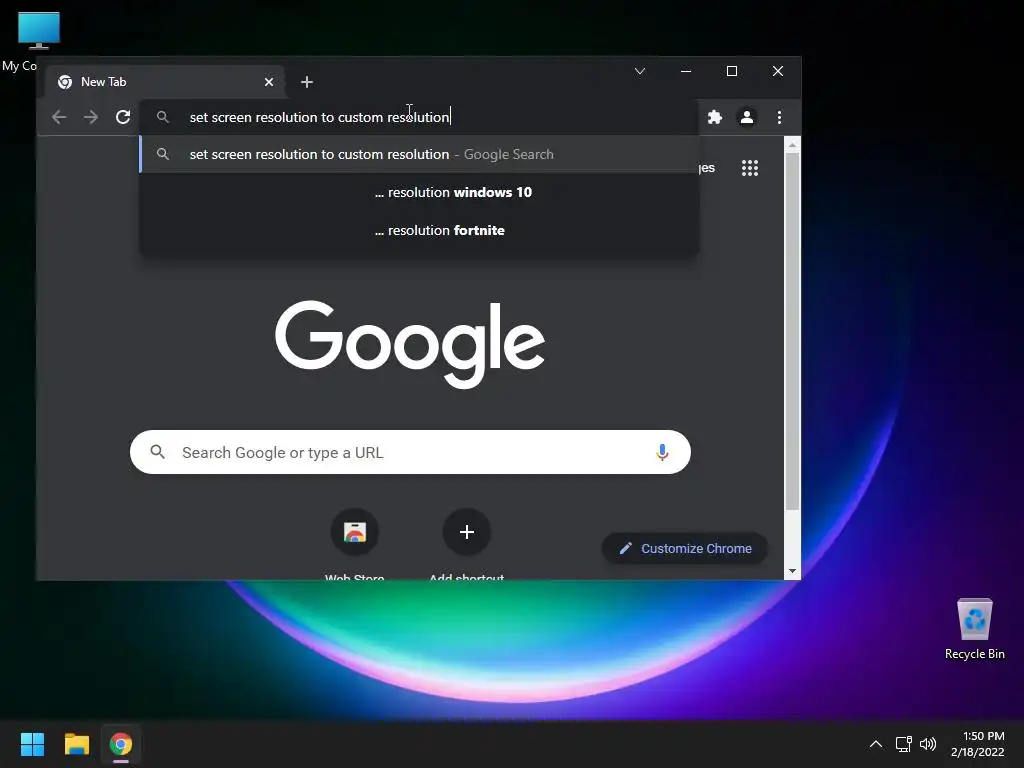Click the Customize Chrome button

coord(684,549)
